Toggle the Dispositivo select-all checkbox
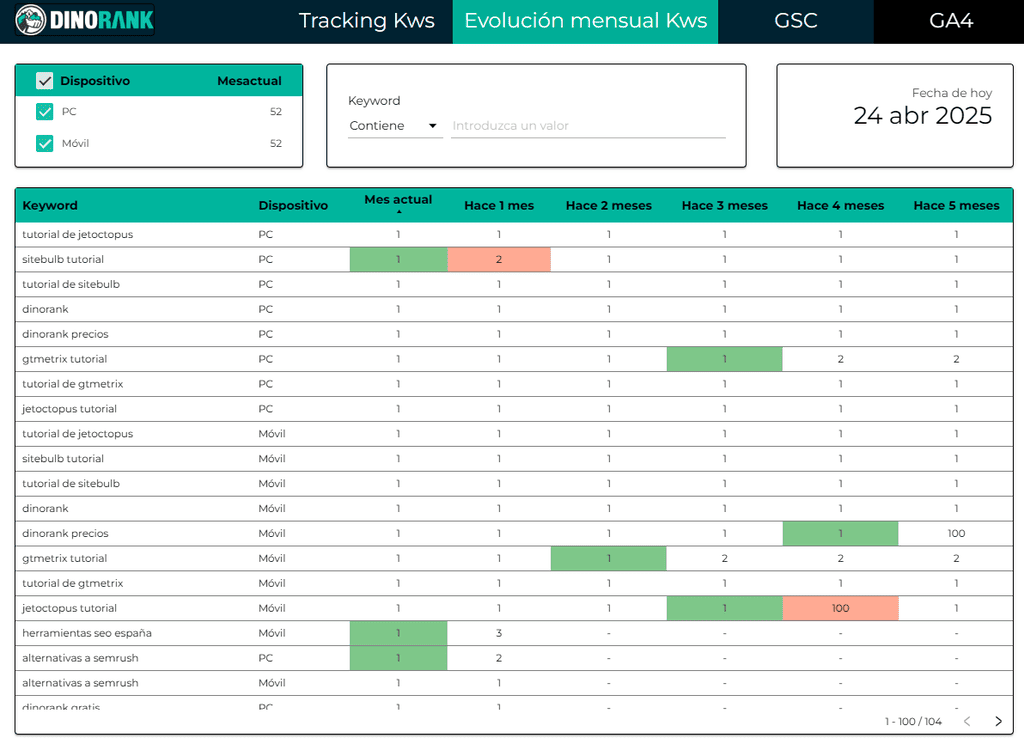 tap(44, 81)
